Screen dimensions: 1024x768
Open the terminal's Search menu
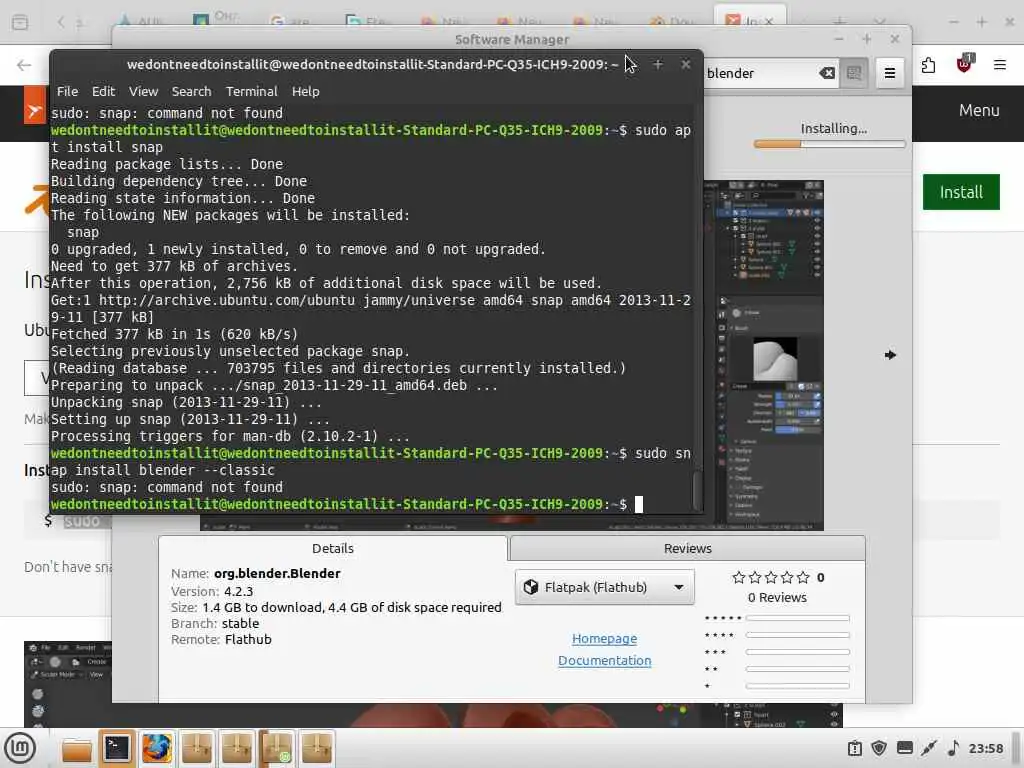tap(191, 91)
